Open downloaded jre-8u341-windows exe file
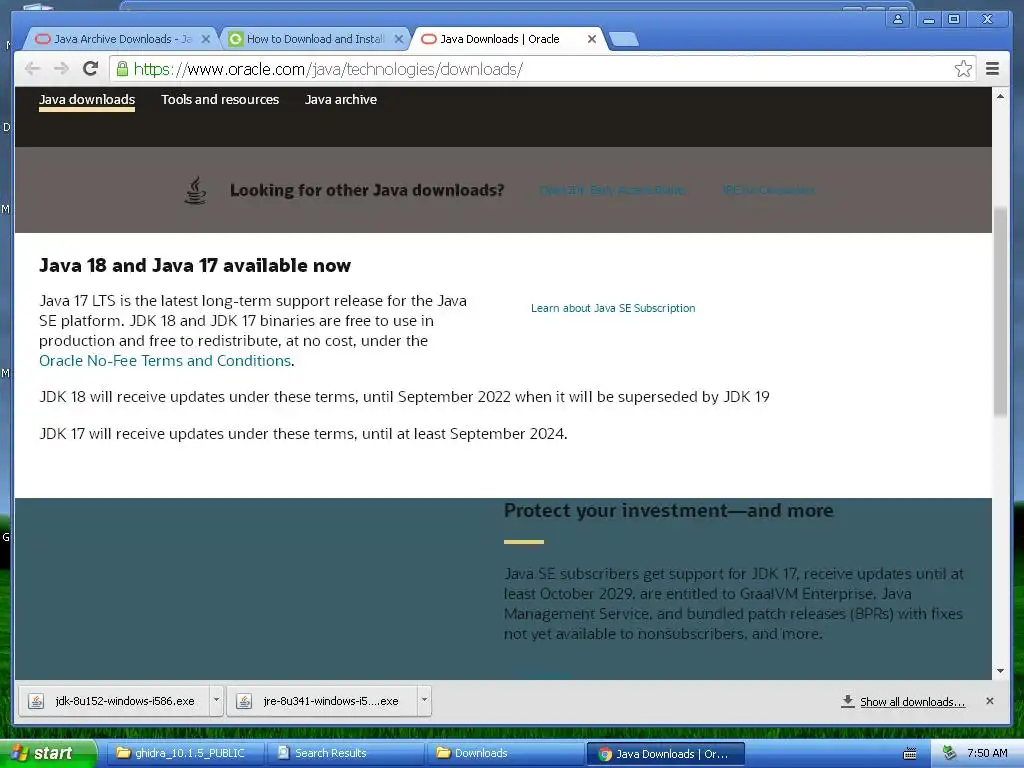Screen dimensions: 1024x768 323,701
